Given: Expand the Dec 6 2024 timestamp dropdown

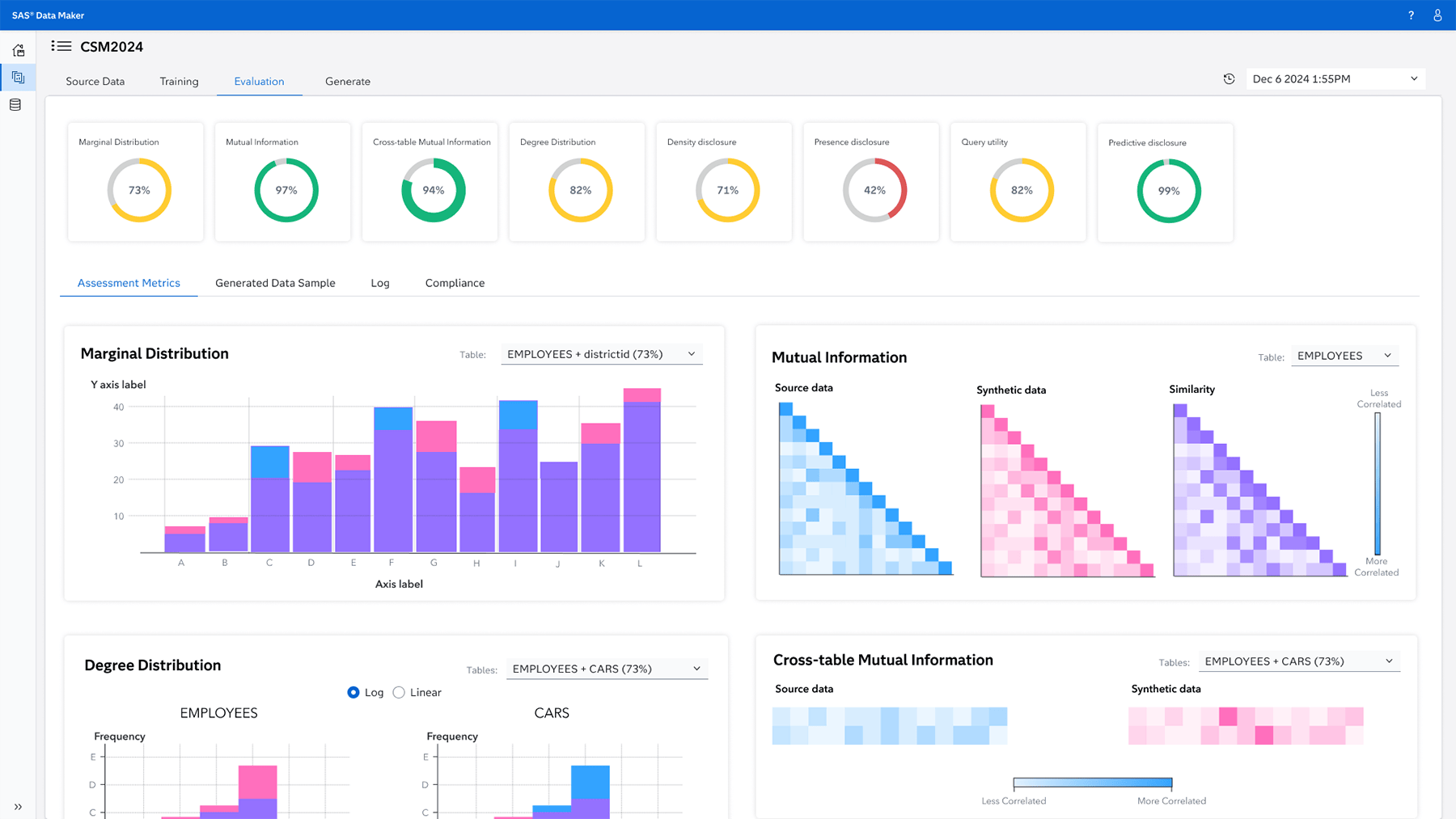Looking at the screenshot, I should pyautogui.click(x=1334, y=78).
